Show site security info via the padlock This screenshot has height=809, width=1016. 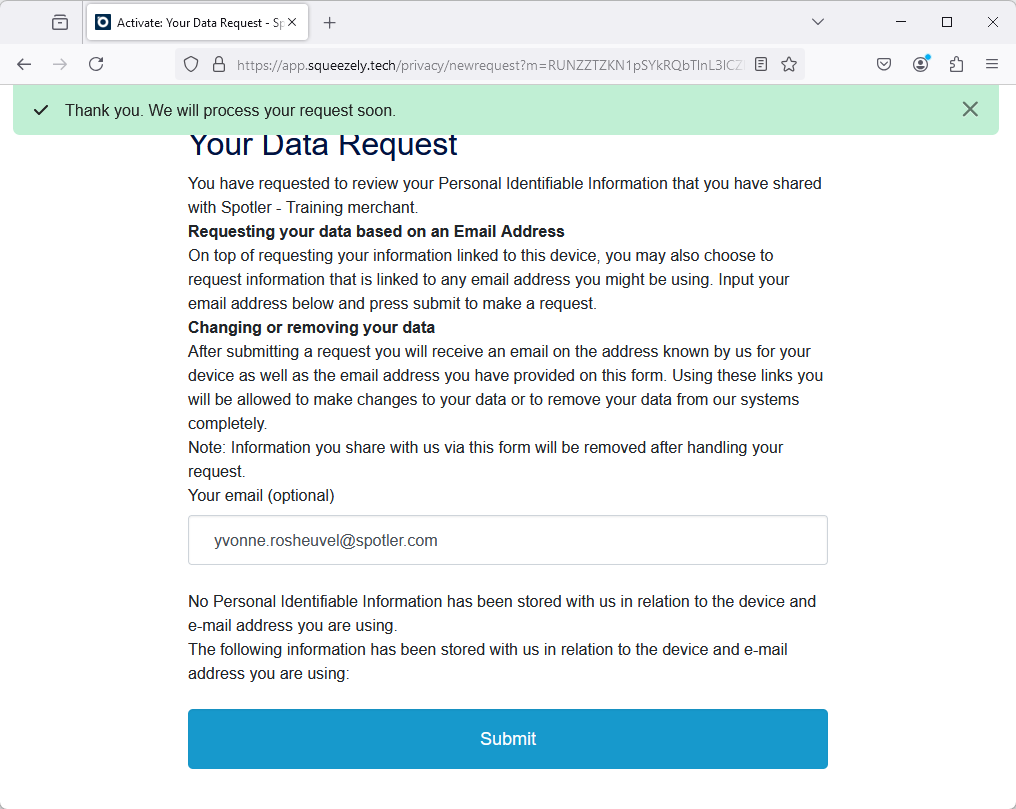(x=219, y=64)
